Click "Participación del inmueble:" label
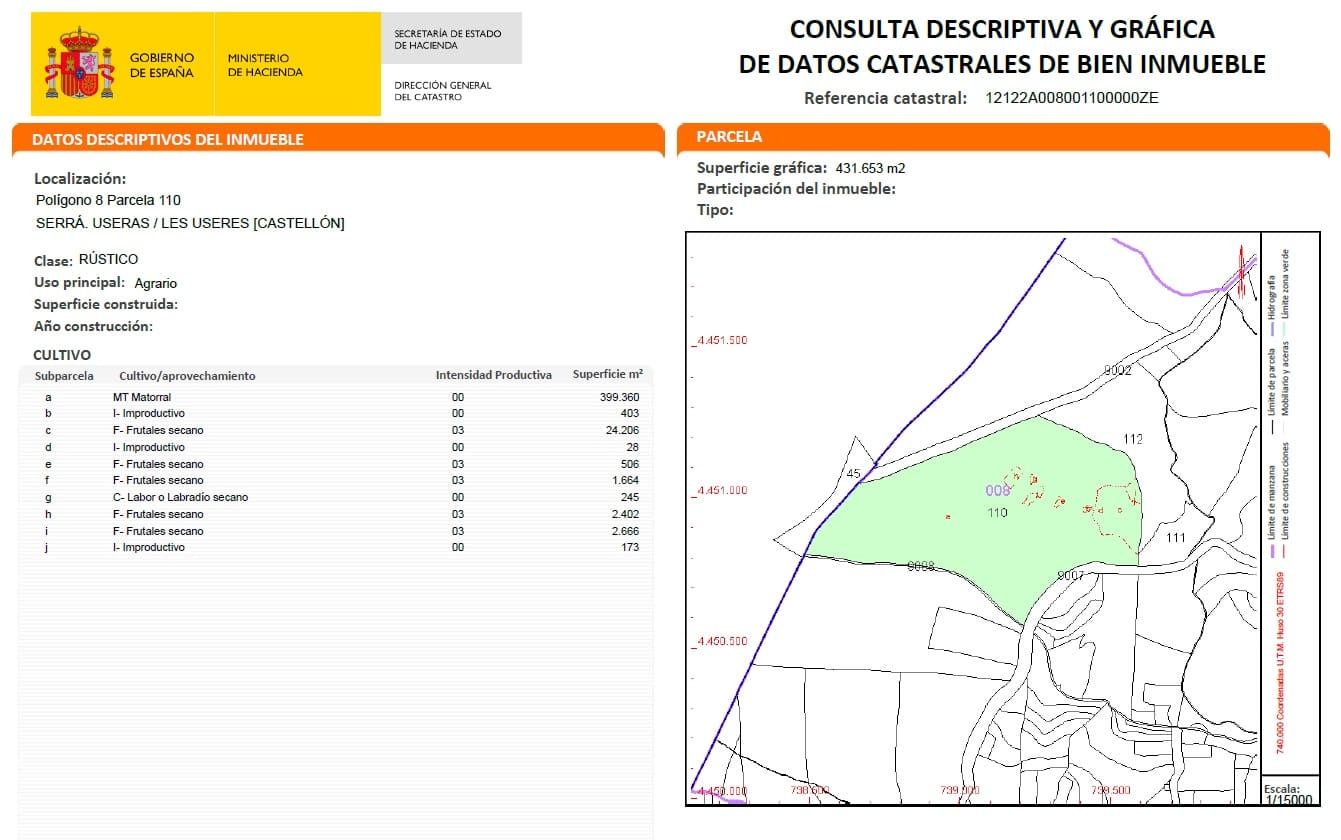The height and width of the screenshot is (840, 1341). [x=796, y=188]
